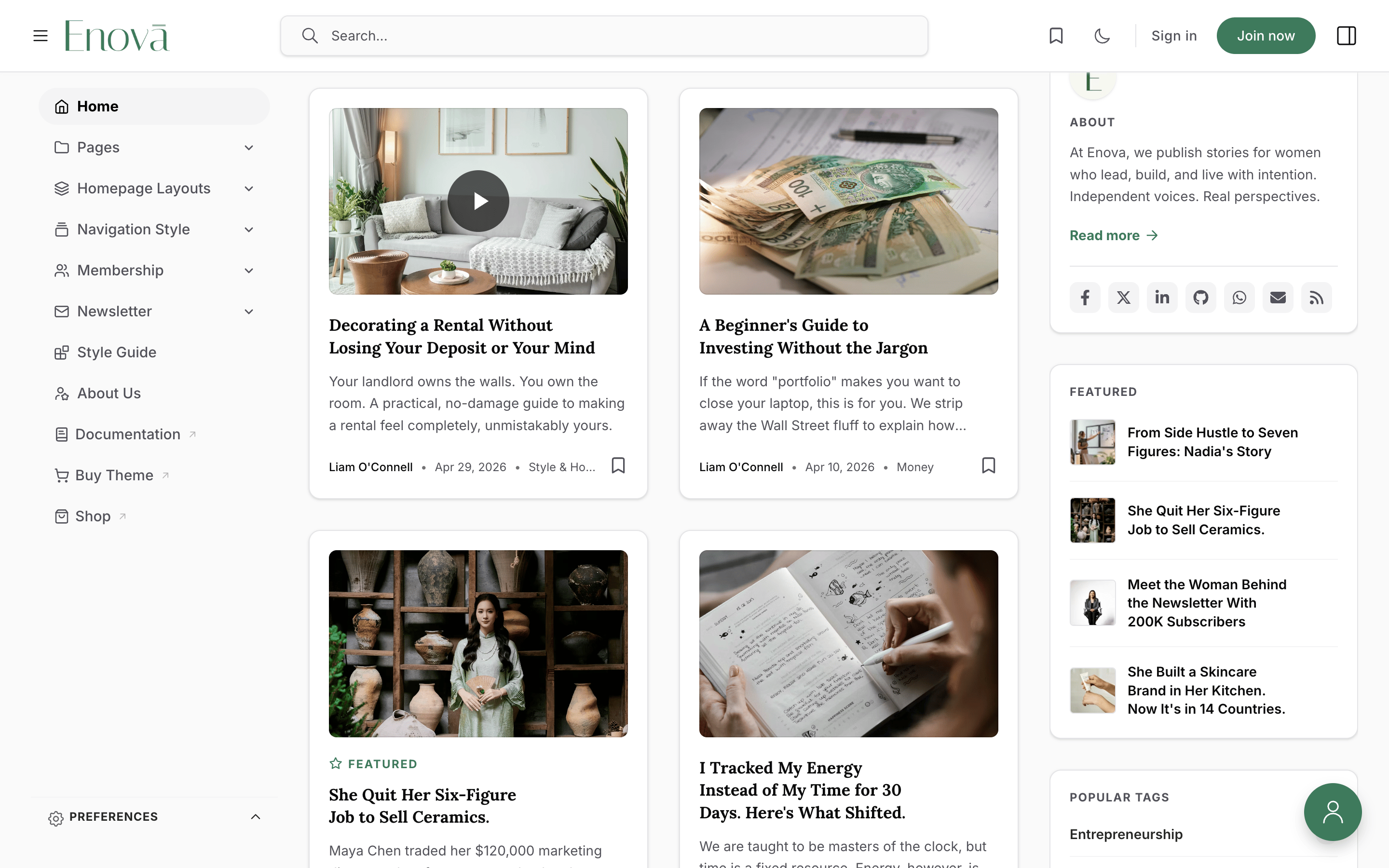The height and width of the screenshot is (868, 1389).
Task: Open the LinkedIn social icon
Action: tap(1162, 298)
